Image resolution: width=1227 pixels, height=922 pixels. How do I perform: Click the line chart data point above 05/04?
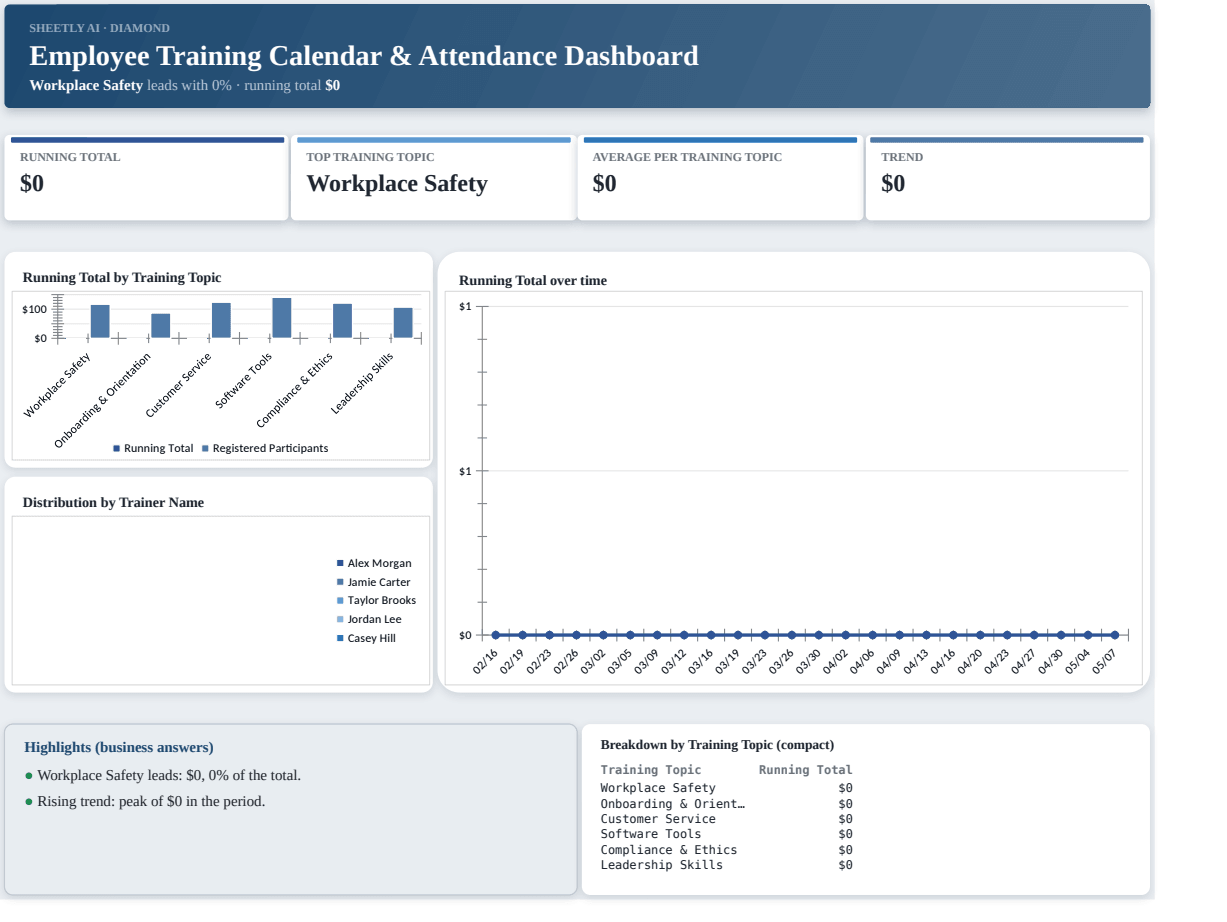point(1087,635)
